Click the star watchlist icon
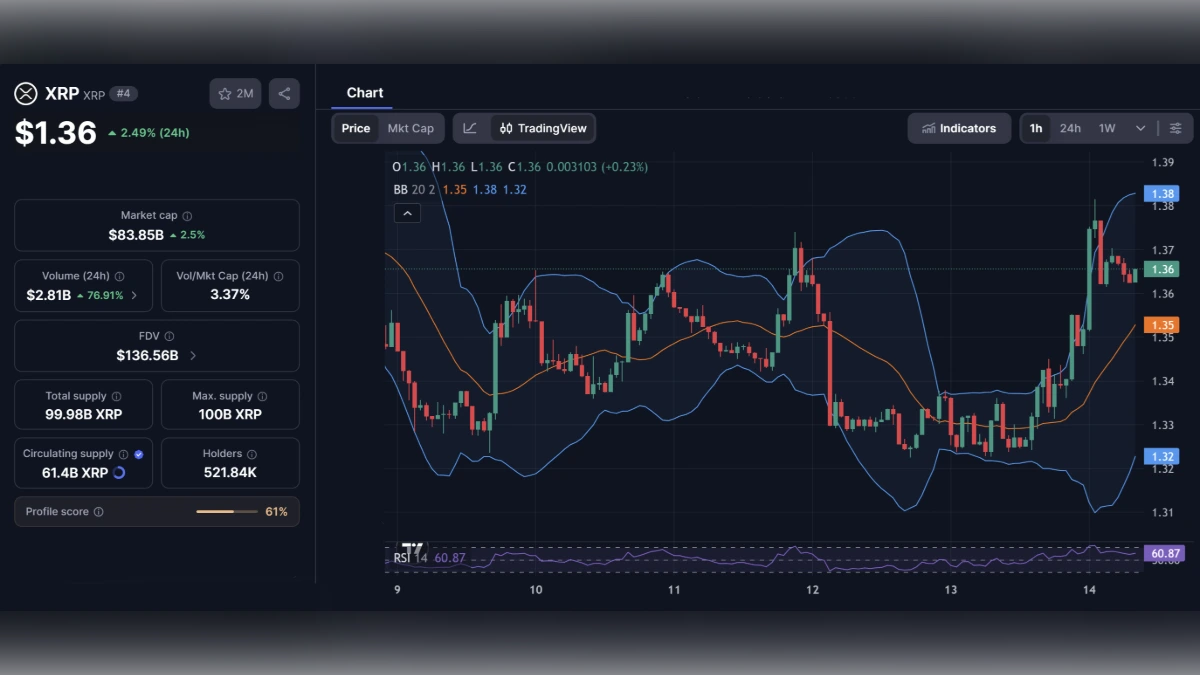 point(227,93)
